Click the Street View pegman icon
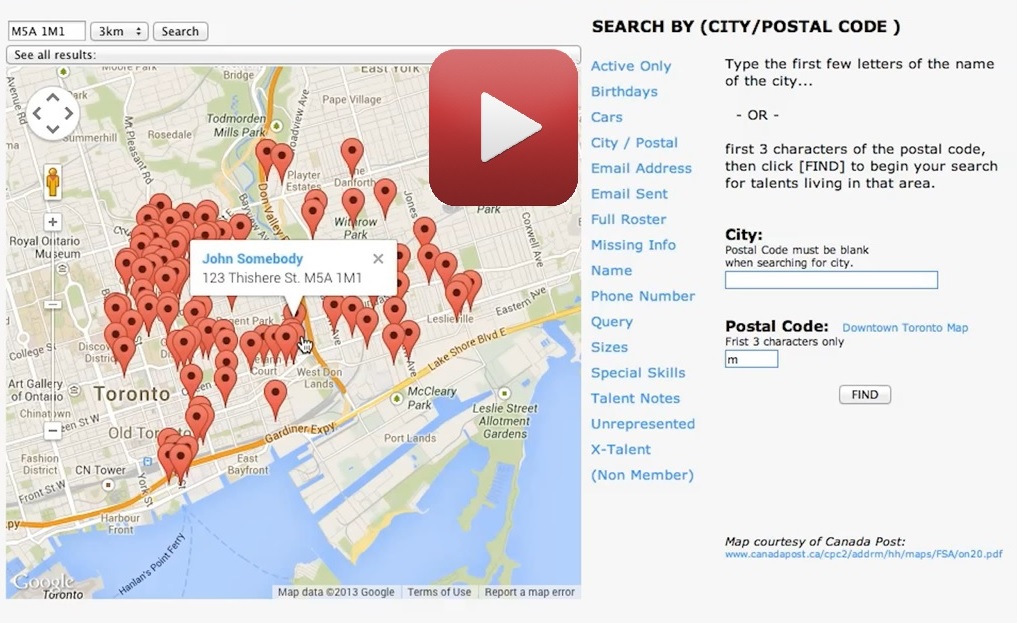The width and height of the screenshot is (1017, 623). click(52, 182)
